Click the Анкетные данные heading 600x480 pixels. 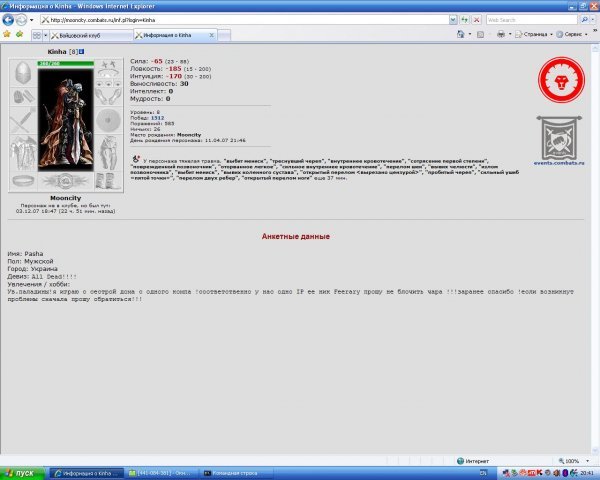click(295, 237)
